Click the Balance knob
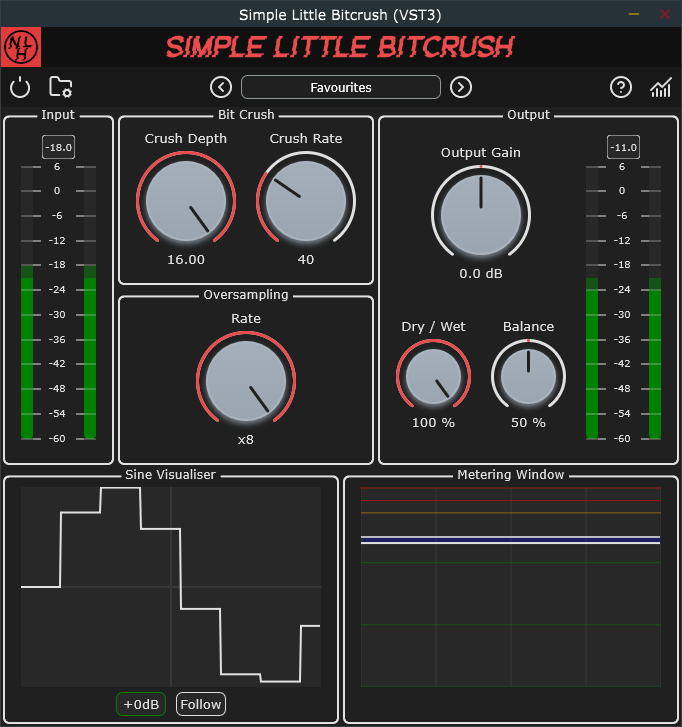The width and height of the screenshot is (682, 727). tap(528, 376)
